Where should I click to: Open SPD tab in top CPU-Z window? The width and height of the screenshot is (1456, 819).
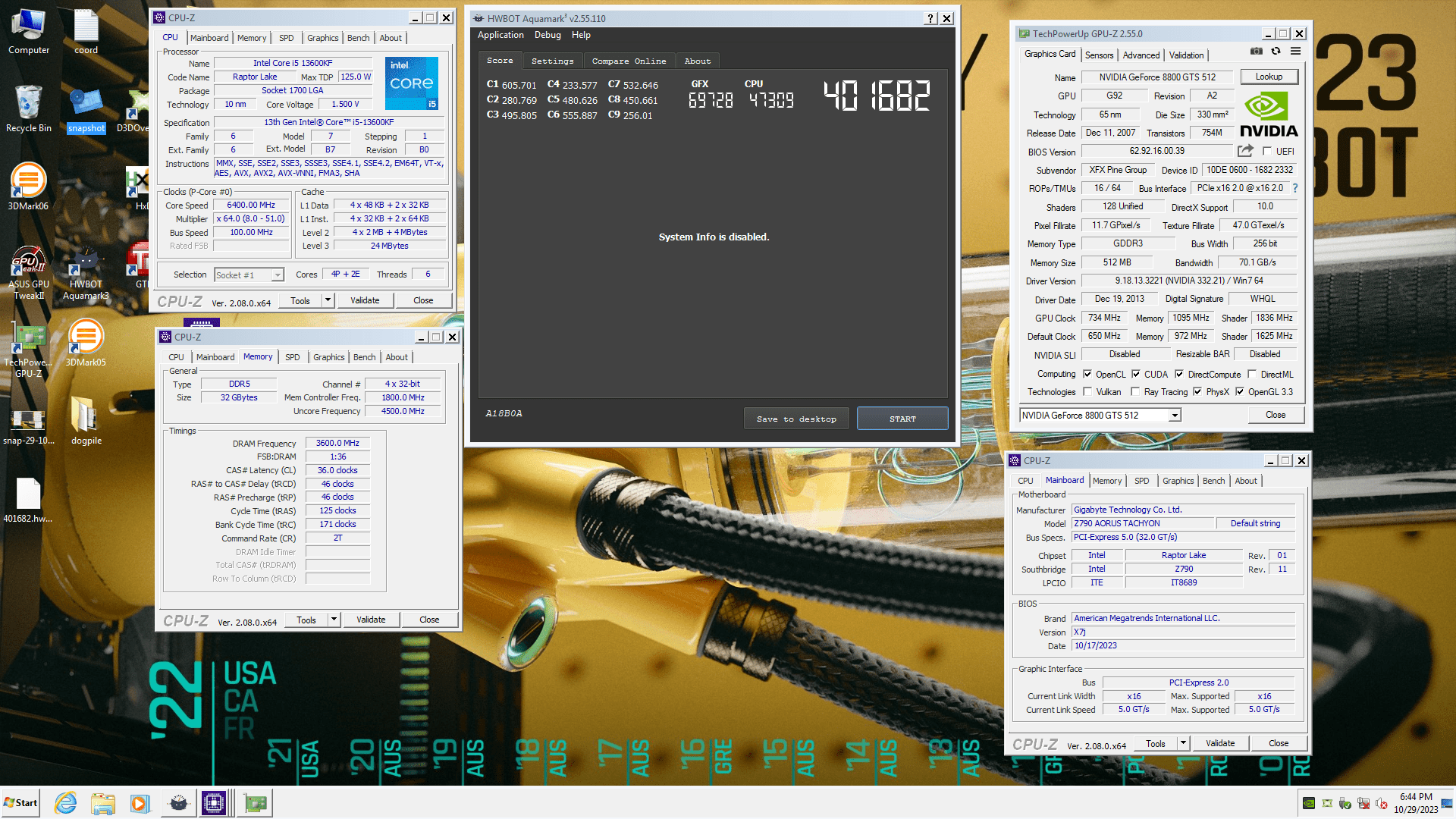coord(286,38)
